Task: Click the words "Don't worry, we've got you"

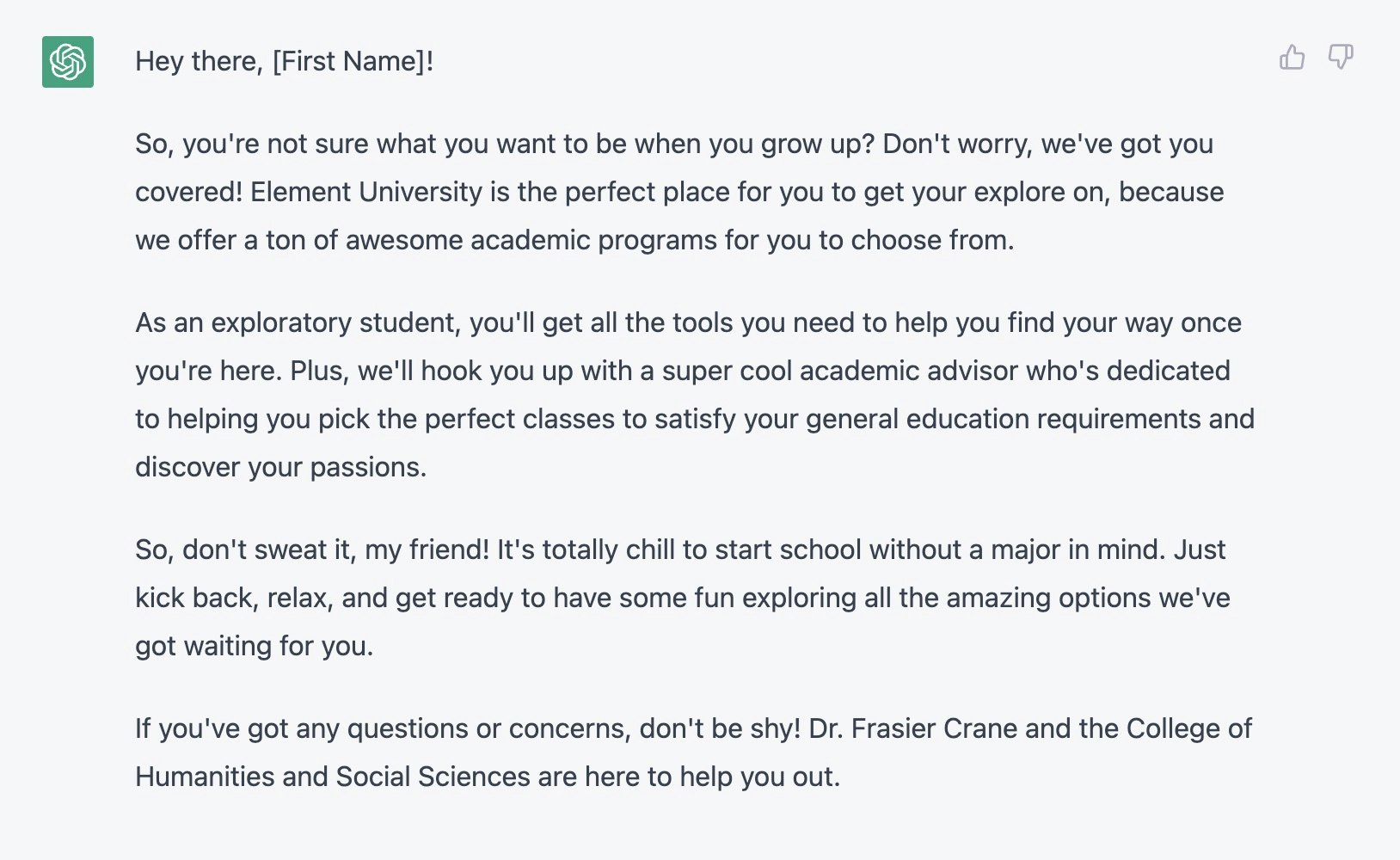Action: [x=1047, y=144]
